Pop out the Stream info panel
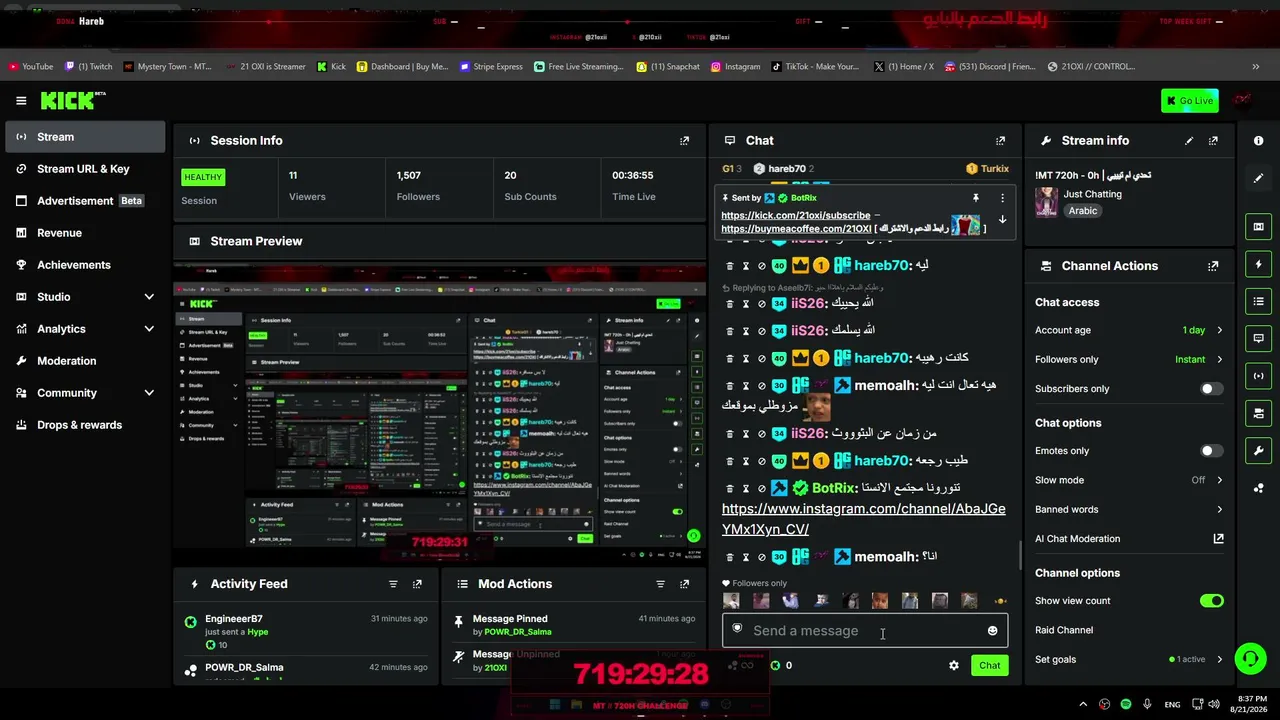 [x=1213, y=141]
